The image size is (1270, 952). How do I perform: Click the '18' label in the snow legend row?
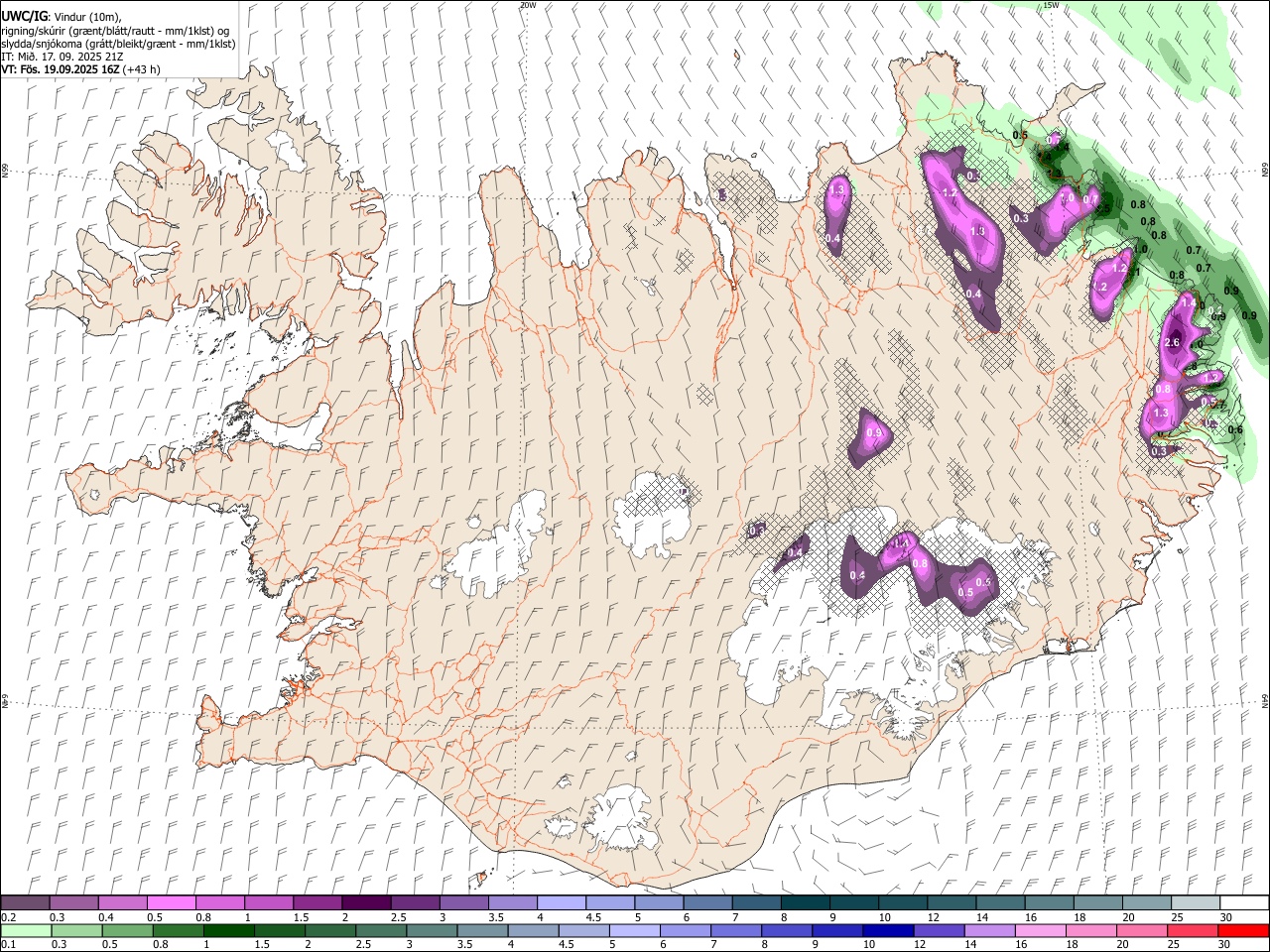click(x=1079, y=917)
